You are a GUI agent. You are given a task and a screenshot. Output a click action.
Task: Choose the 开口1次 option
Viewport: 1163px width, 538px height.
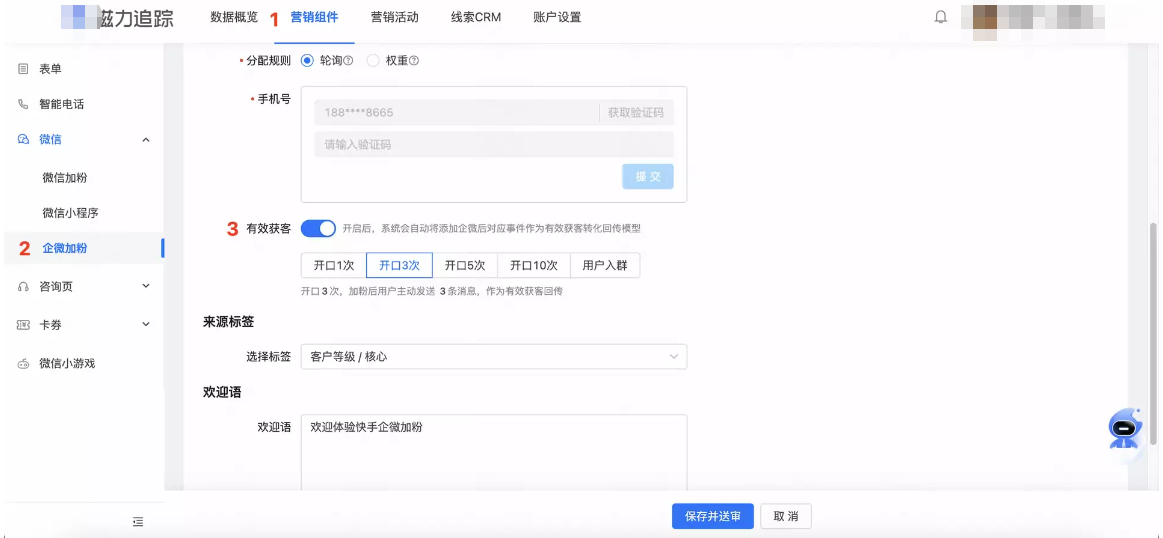(x=334, y=265)
